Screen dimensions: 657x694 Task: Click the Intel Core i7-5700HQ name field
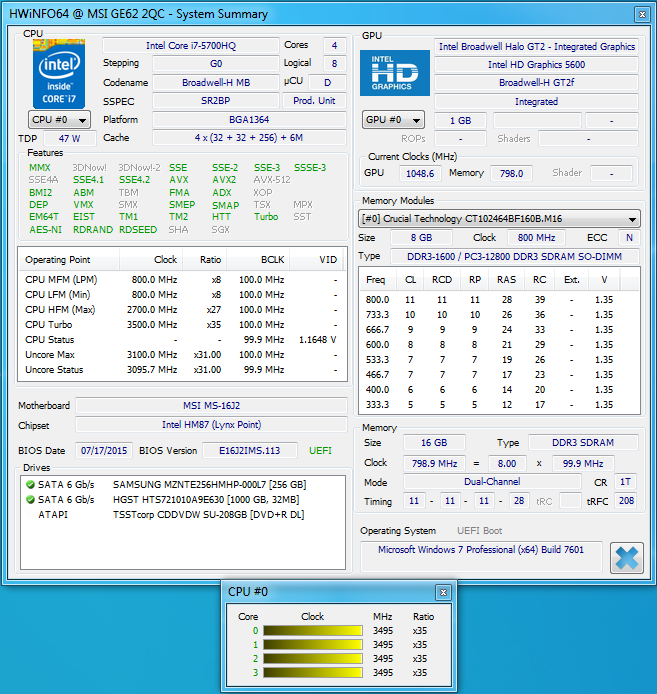coord(191,46)
